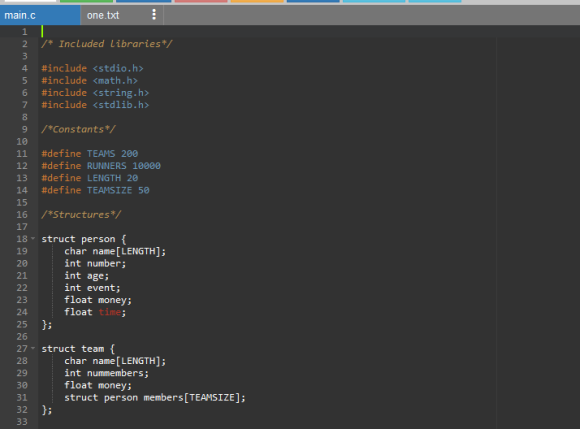Click the #include <math.h> line
The height and width of the screenshot is (429, 580).
[x=90, y=81]
